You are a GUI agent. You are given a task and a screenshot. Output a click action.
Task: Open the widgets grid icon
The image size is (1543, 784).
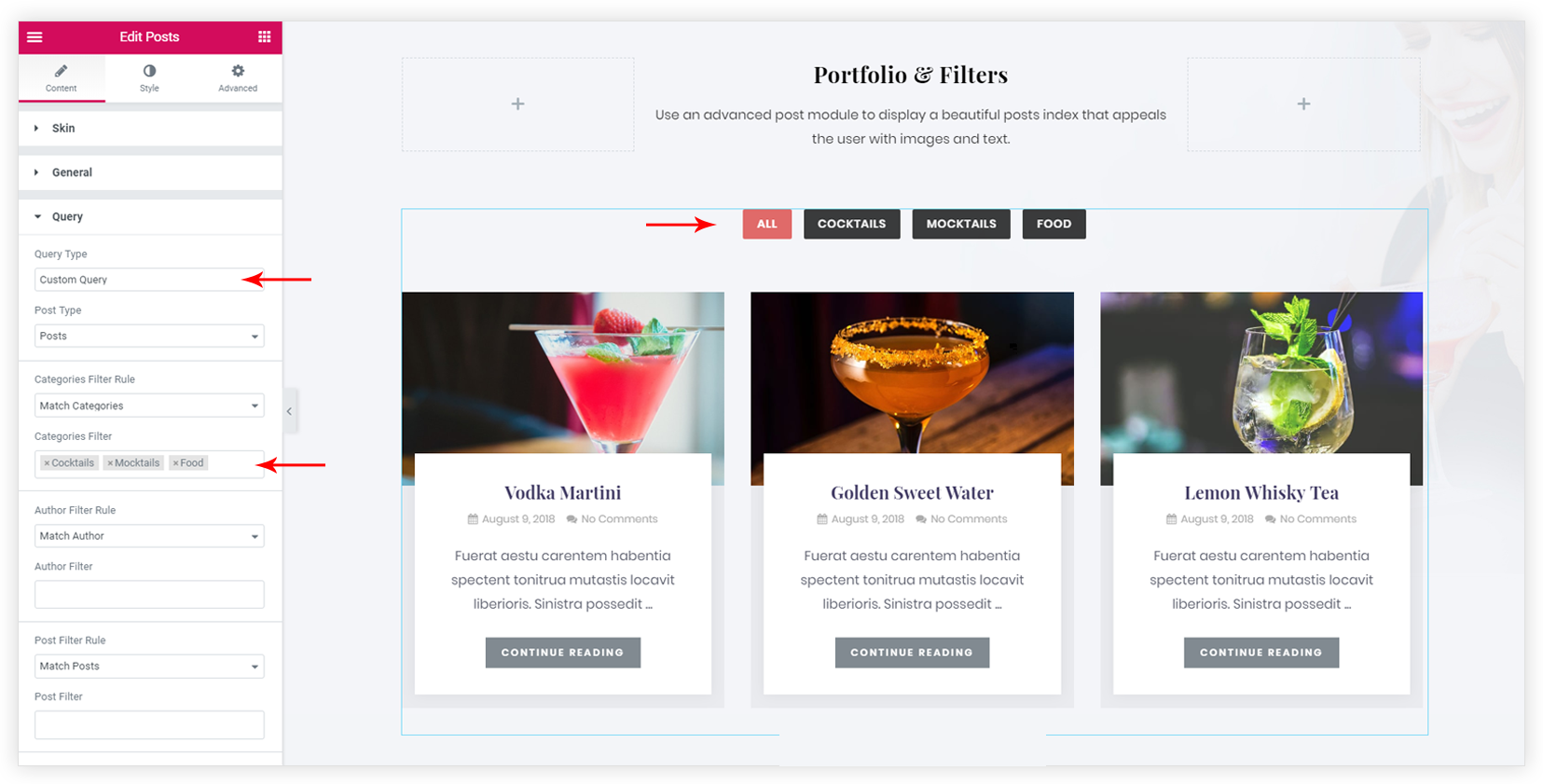(x=264, y=37)
